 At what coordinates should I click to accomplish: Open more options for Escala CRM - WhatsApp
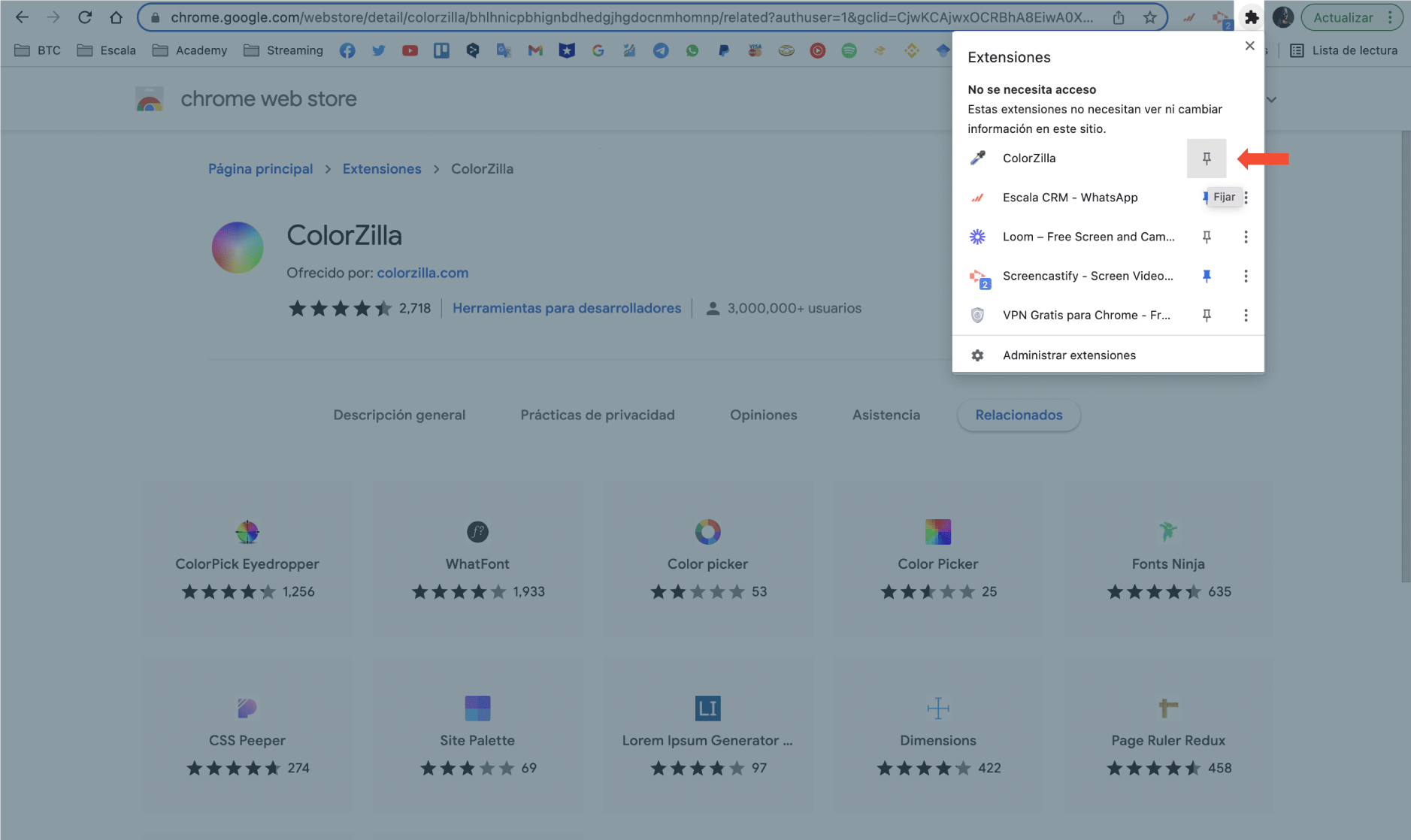1246,198
